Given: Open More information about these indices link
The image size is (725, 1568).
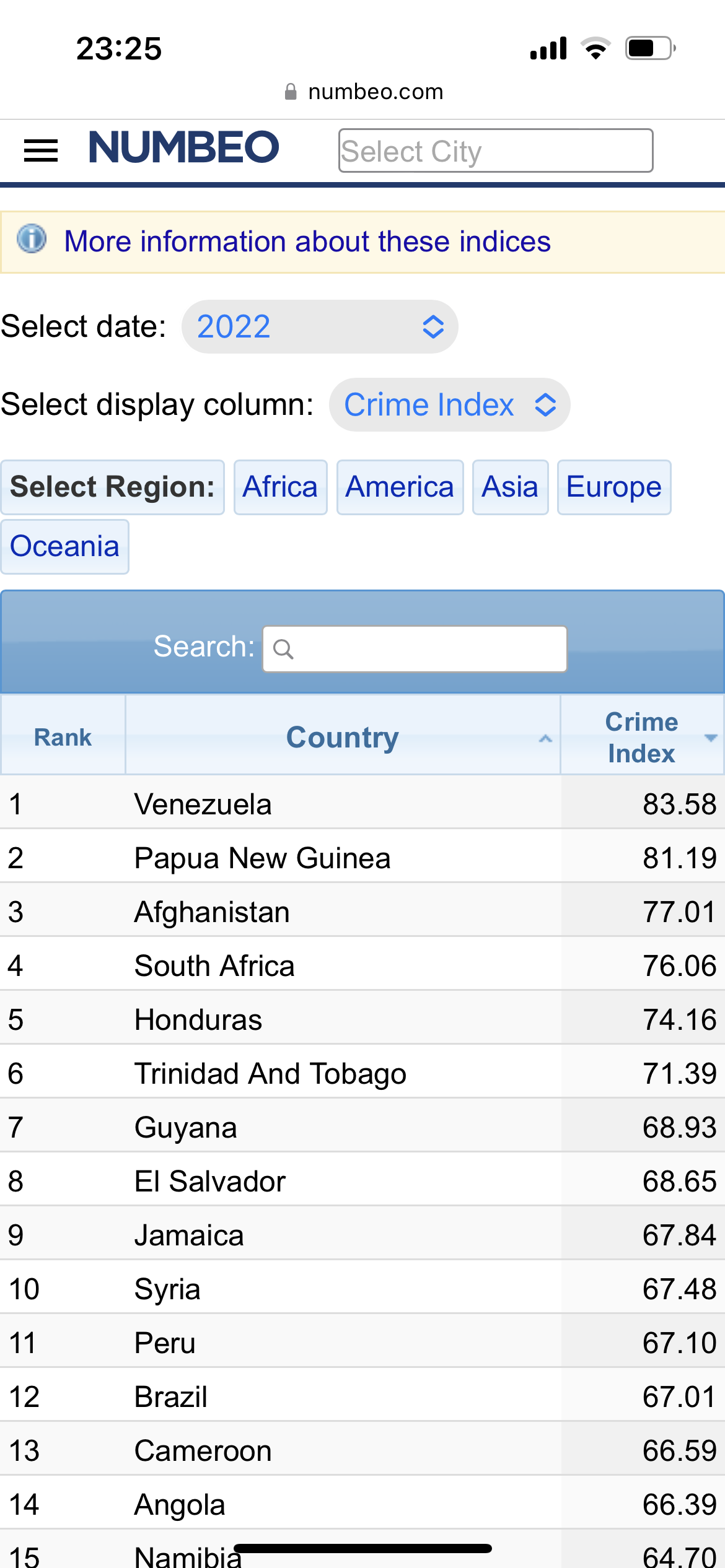Looking at the screenshot, I should click(307, 242).
